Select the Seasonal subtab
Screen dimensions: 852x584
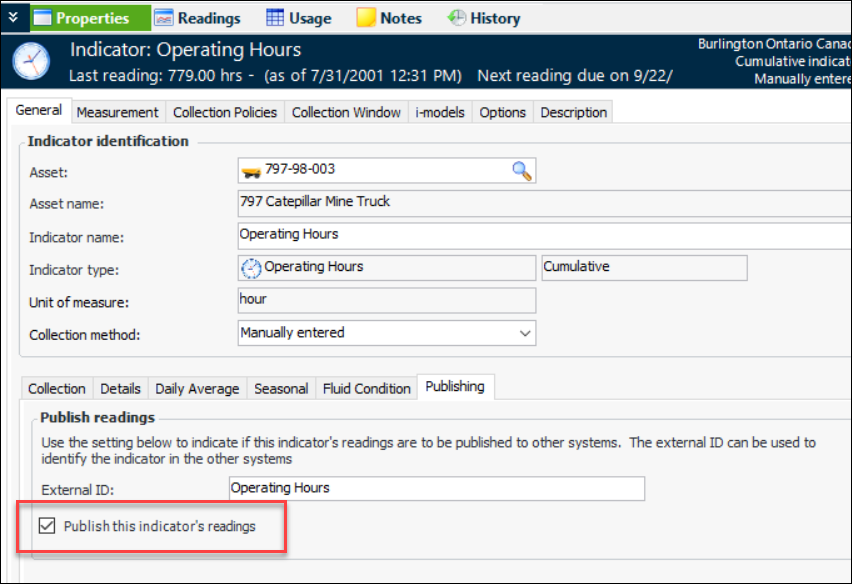point(281,388)
